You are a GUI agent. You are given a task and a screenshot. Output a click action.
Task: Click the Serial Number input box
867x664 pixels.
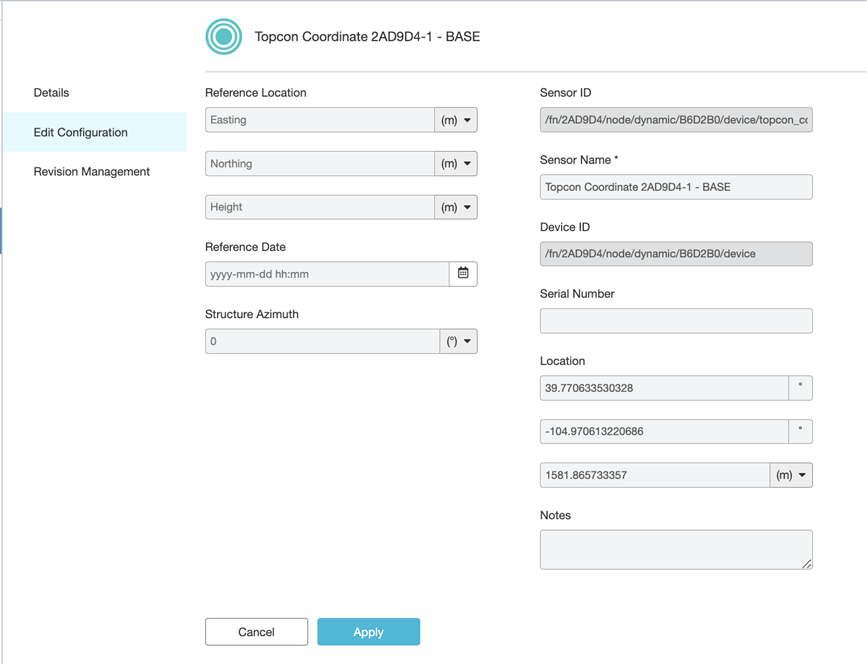(676, 321)
